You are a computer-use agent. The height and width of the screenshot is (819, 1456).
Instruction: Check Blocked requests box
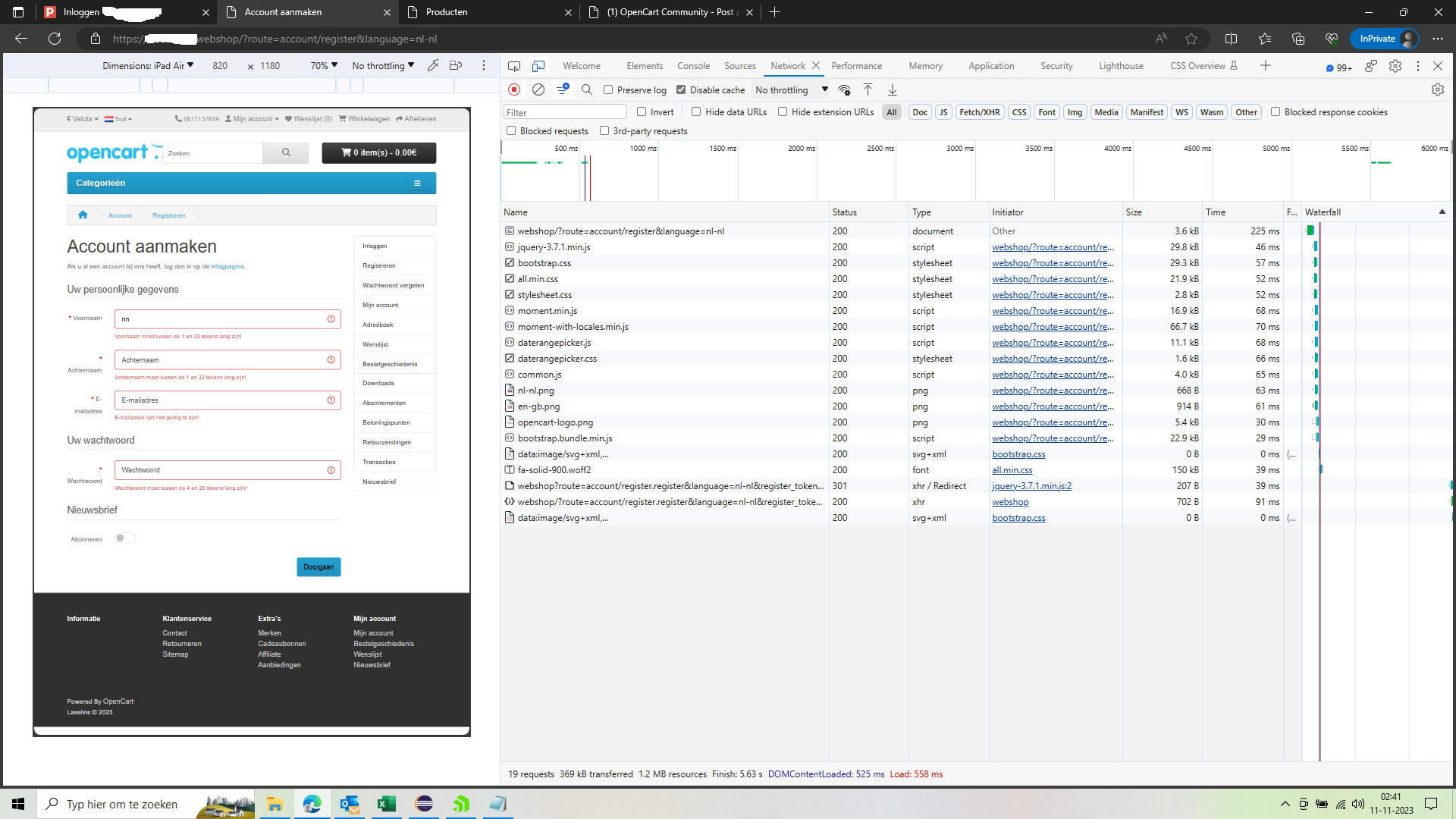click(511, 130)
